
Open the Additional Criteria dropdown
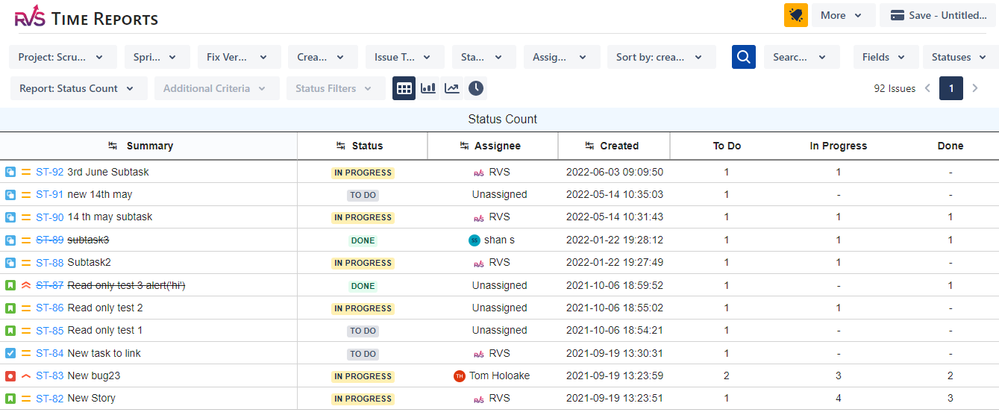point(217,88)
